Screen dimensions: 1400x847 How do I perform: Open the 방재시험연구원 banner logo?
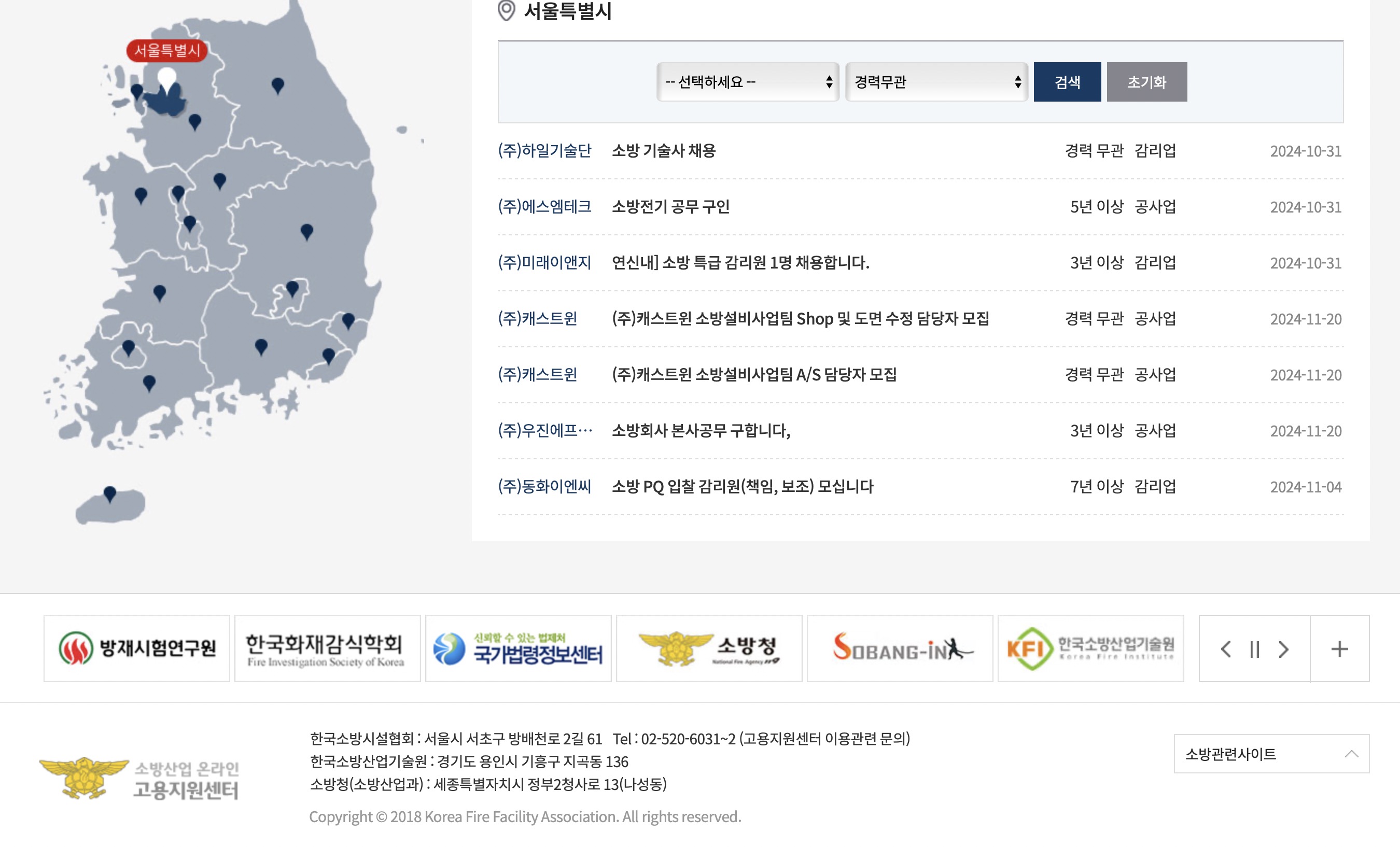[137, 648]
